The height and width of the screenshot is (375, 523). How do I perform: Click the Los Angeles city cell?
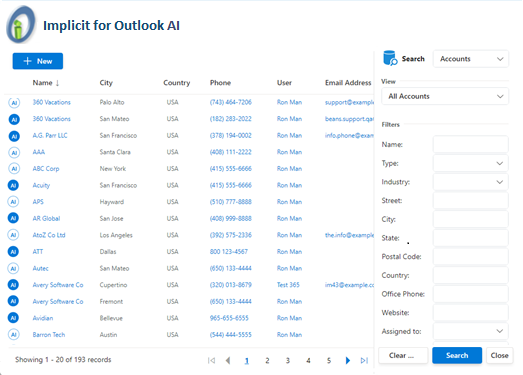pos(116,235)
